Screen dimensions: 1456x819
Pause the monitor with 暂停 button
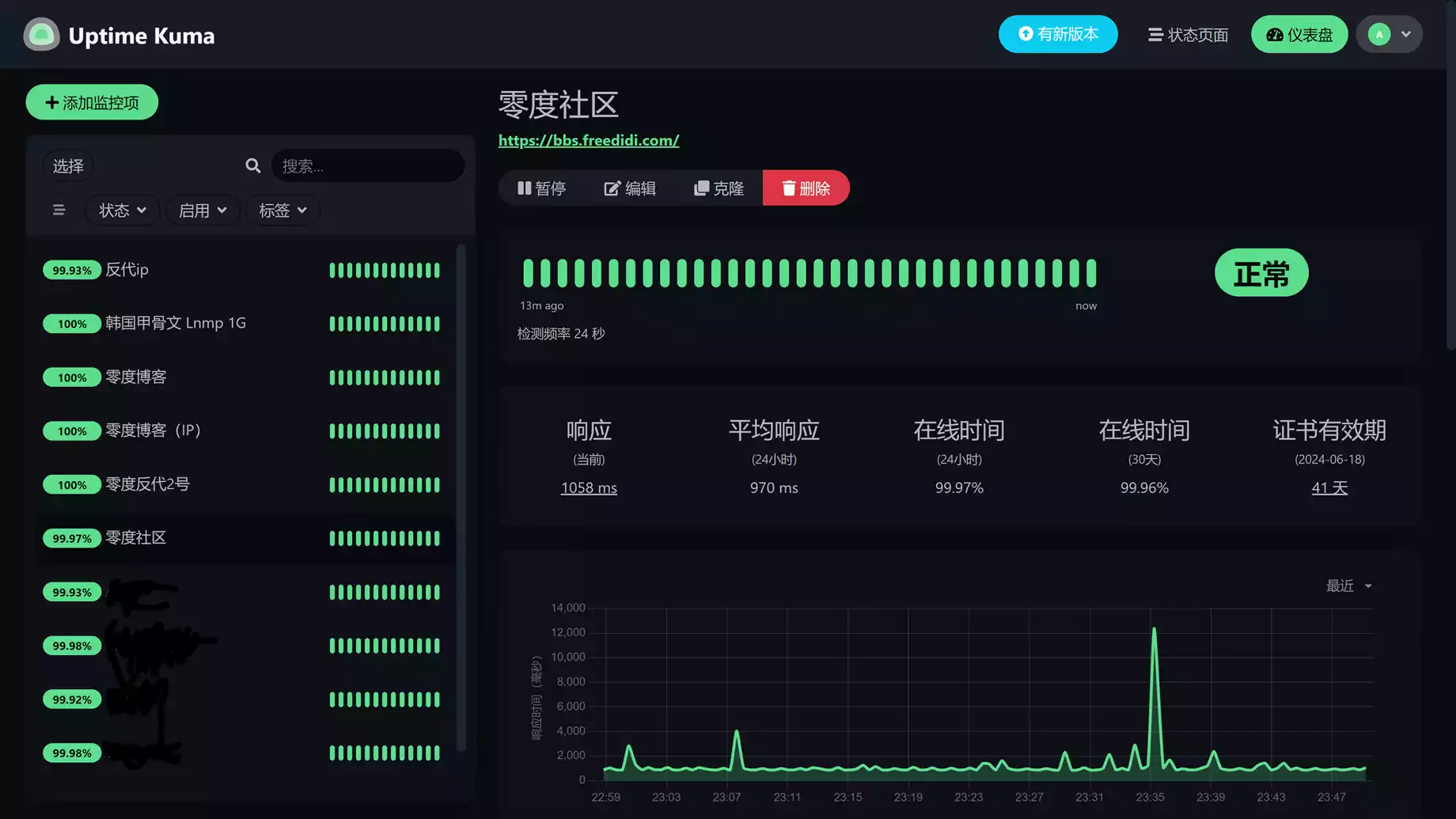542,188
